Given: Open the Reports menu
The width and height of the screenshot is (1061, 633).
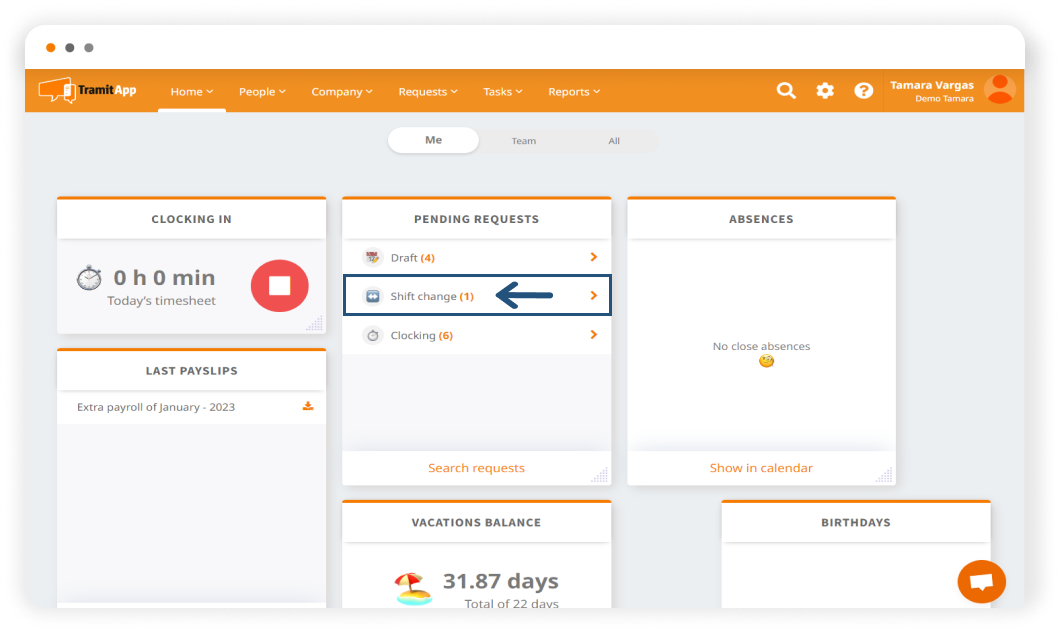Looking at the screenshot, I should [x=574, y=92].
